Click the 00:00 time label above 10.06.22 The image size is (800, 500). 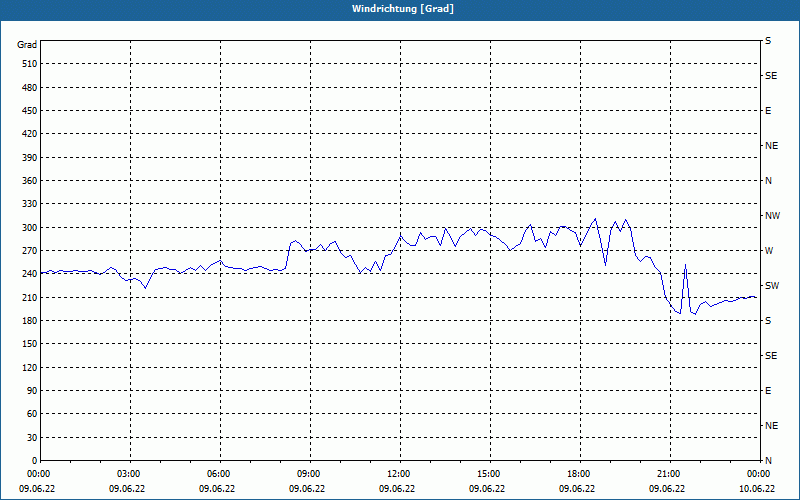[x=760, y=473]
